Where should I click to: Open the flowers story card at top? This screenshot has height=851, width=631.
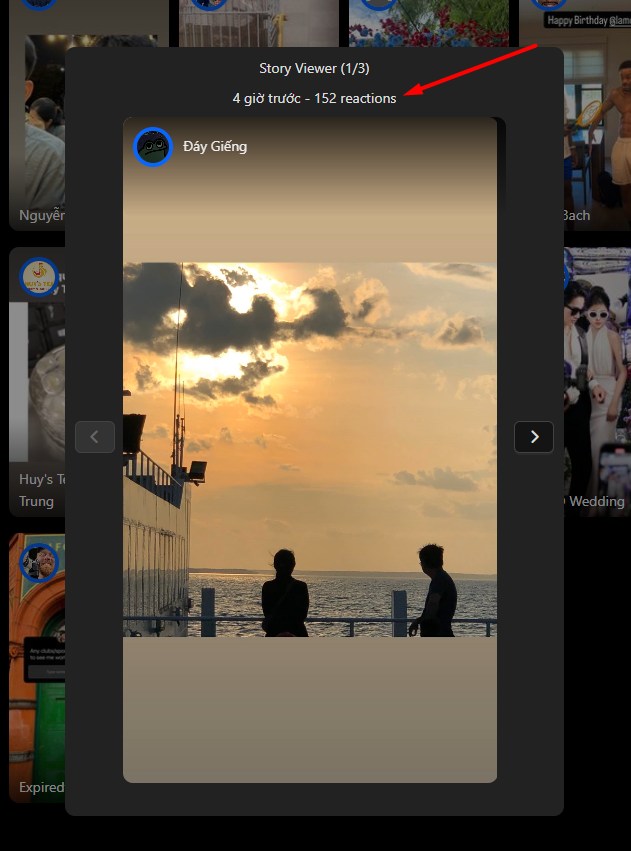pos(429,23)
